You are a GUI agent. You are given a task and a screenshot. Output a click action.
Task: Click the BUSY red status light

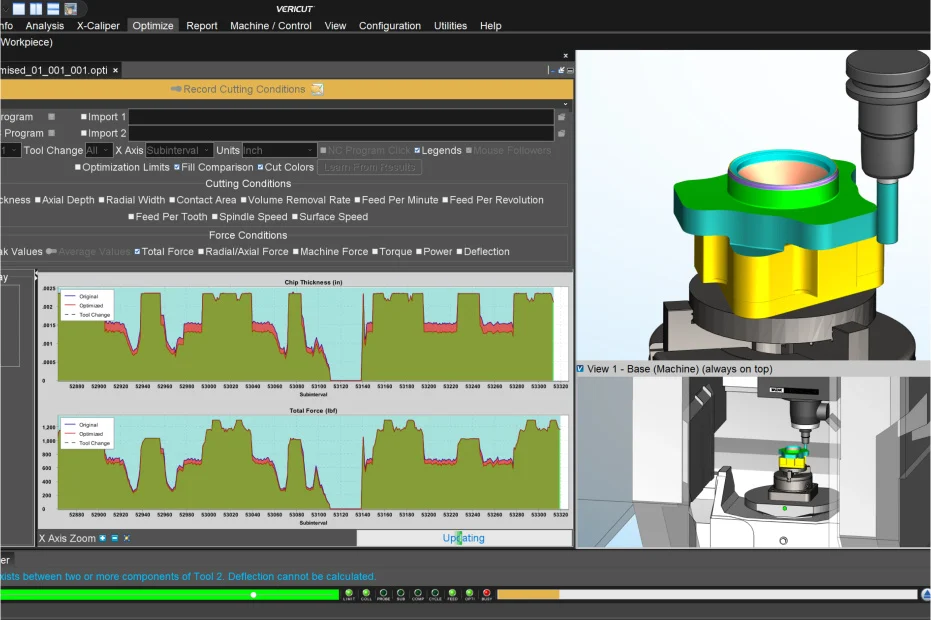pos(487,594)
